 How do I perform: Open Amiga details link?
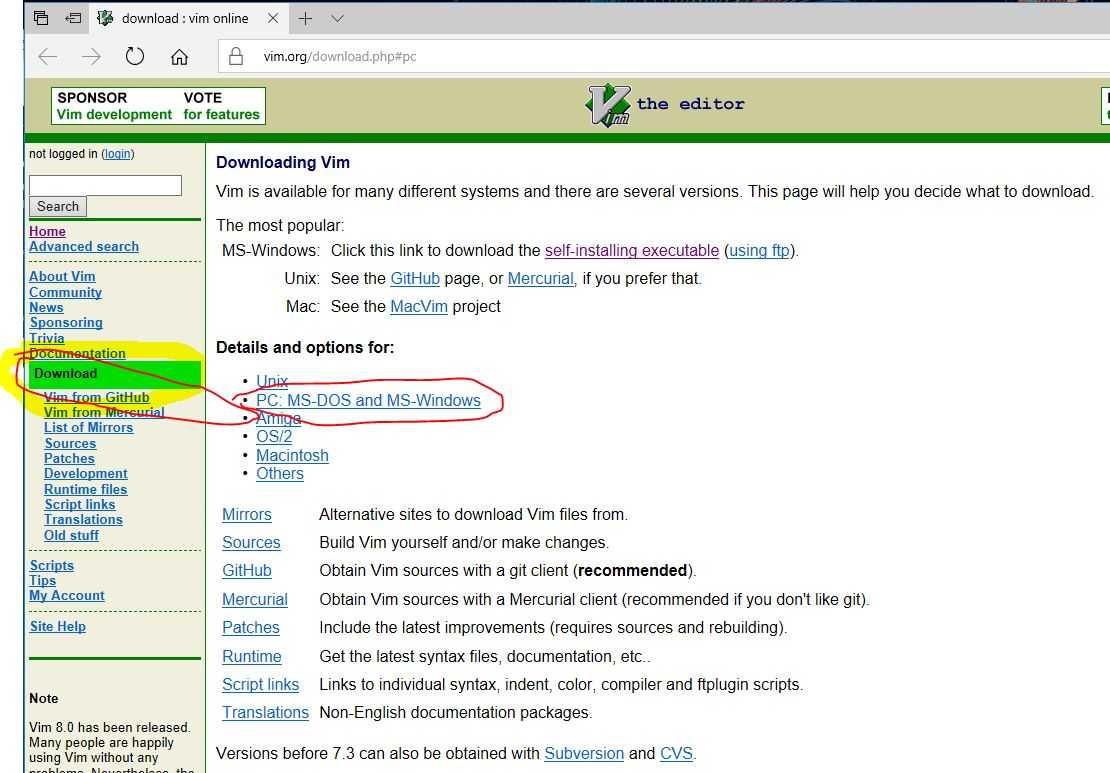coord(278,418)
